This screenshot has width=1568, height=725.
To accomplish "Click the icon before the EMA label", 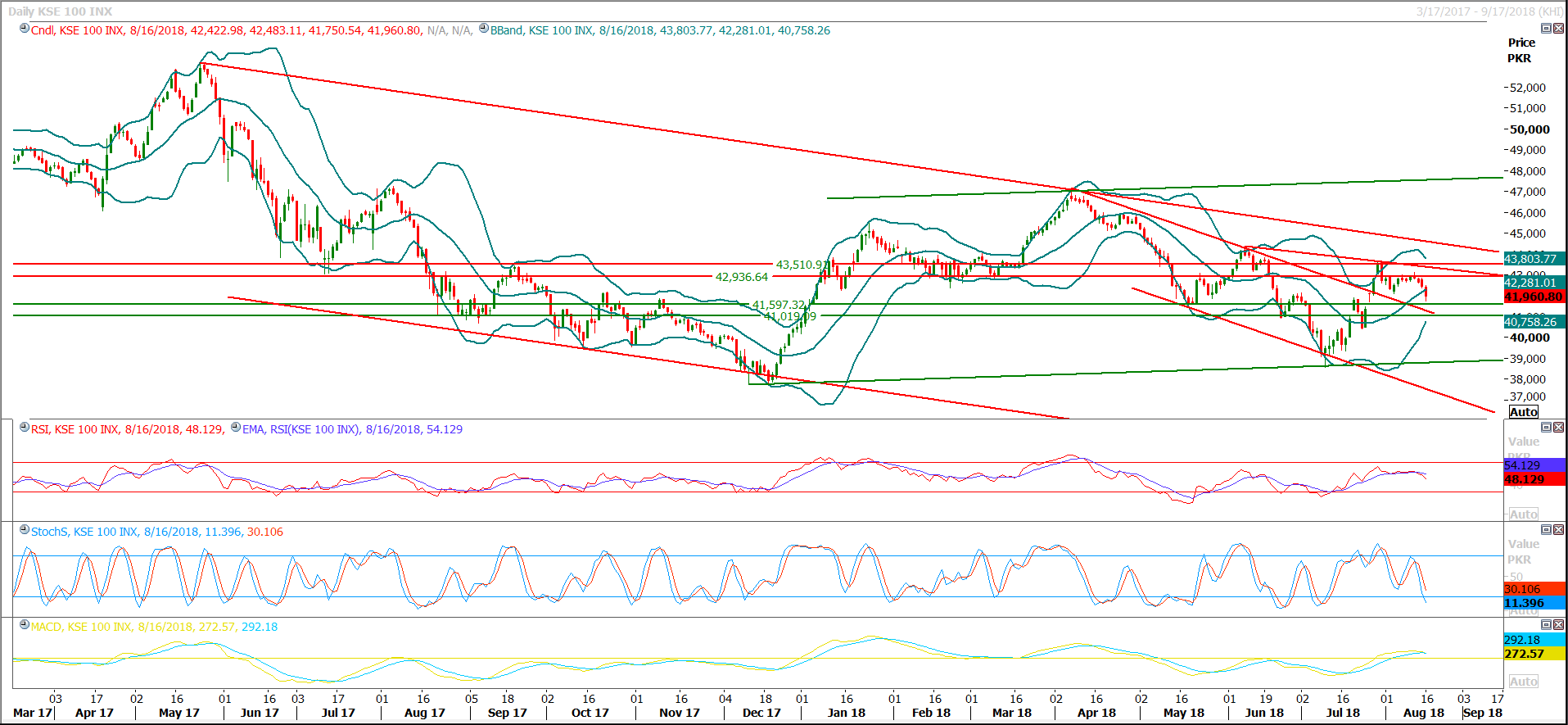I will coord(236,428).
